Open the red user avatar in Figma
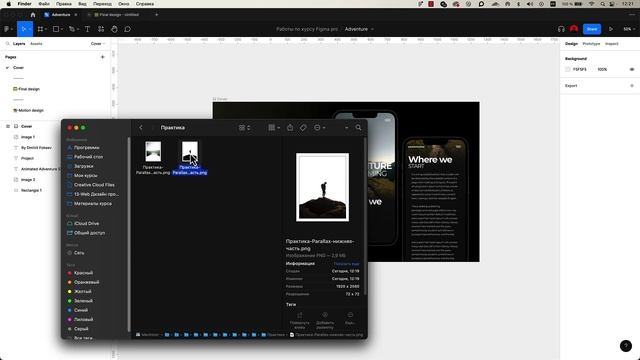 [574, 29]
